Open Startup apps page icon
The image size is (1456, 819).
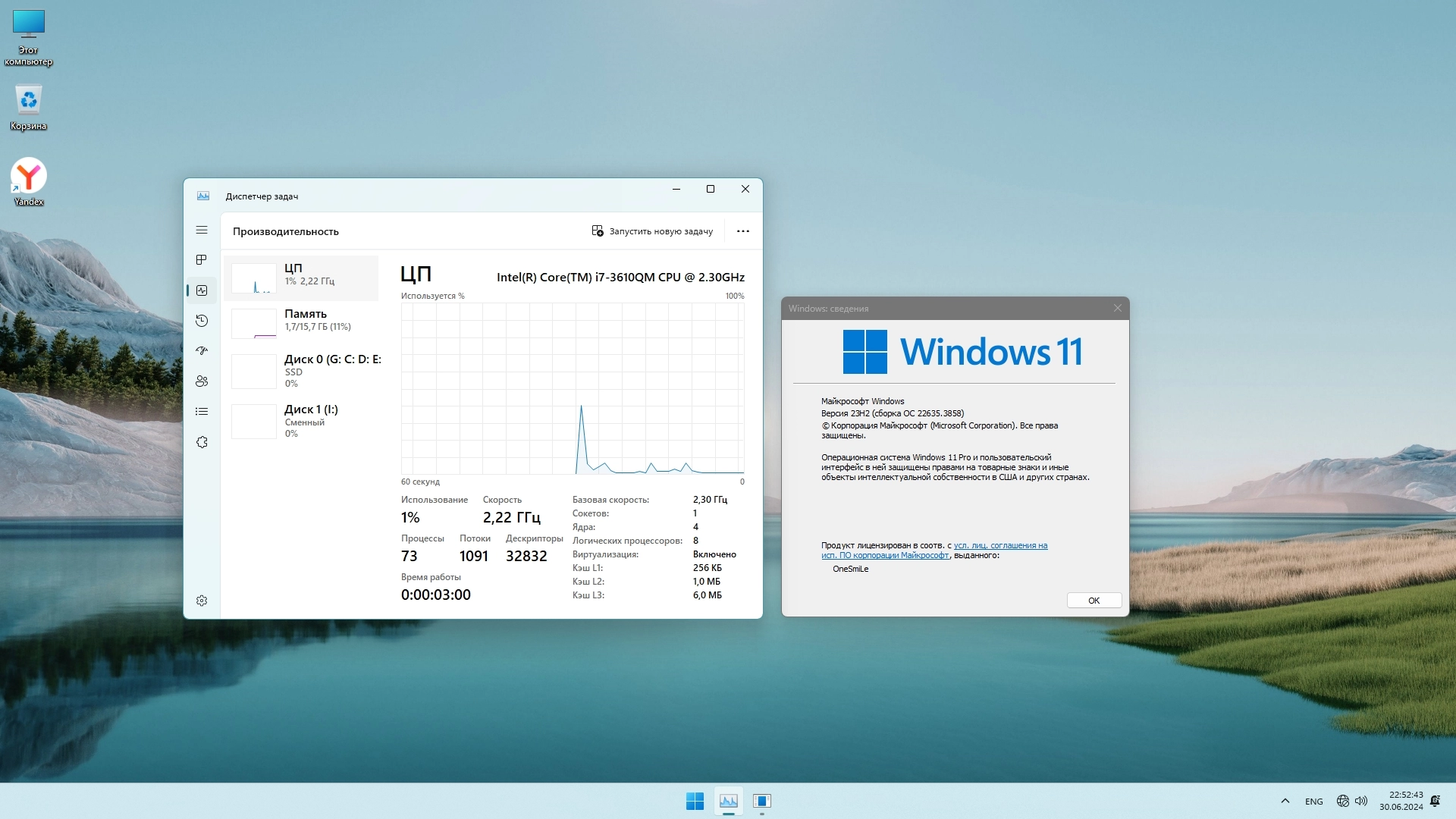click(x=202, y=351)
